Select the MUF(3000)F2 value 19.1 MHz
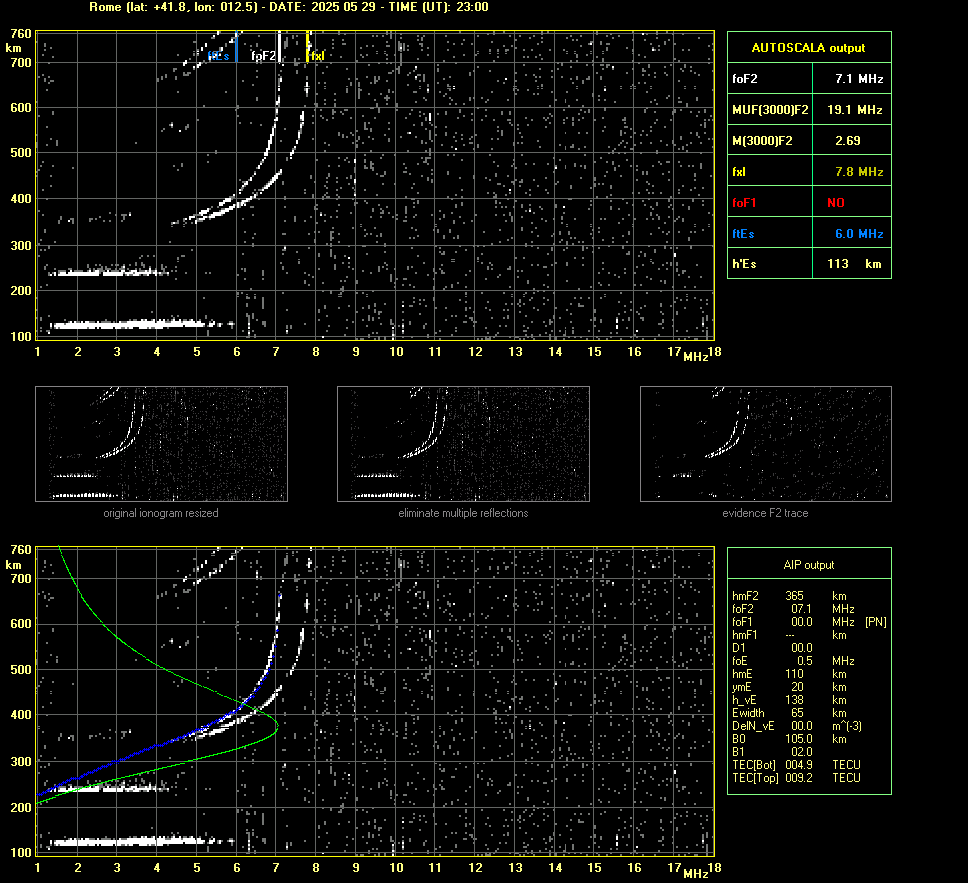 coord(854,109)
